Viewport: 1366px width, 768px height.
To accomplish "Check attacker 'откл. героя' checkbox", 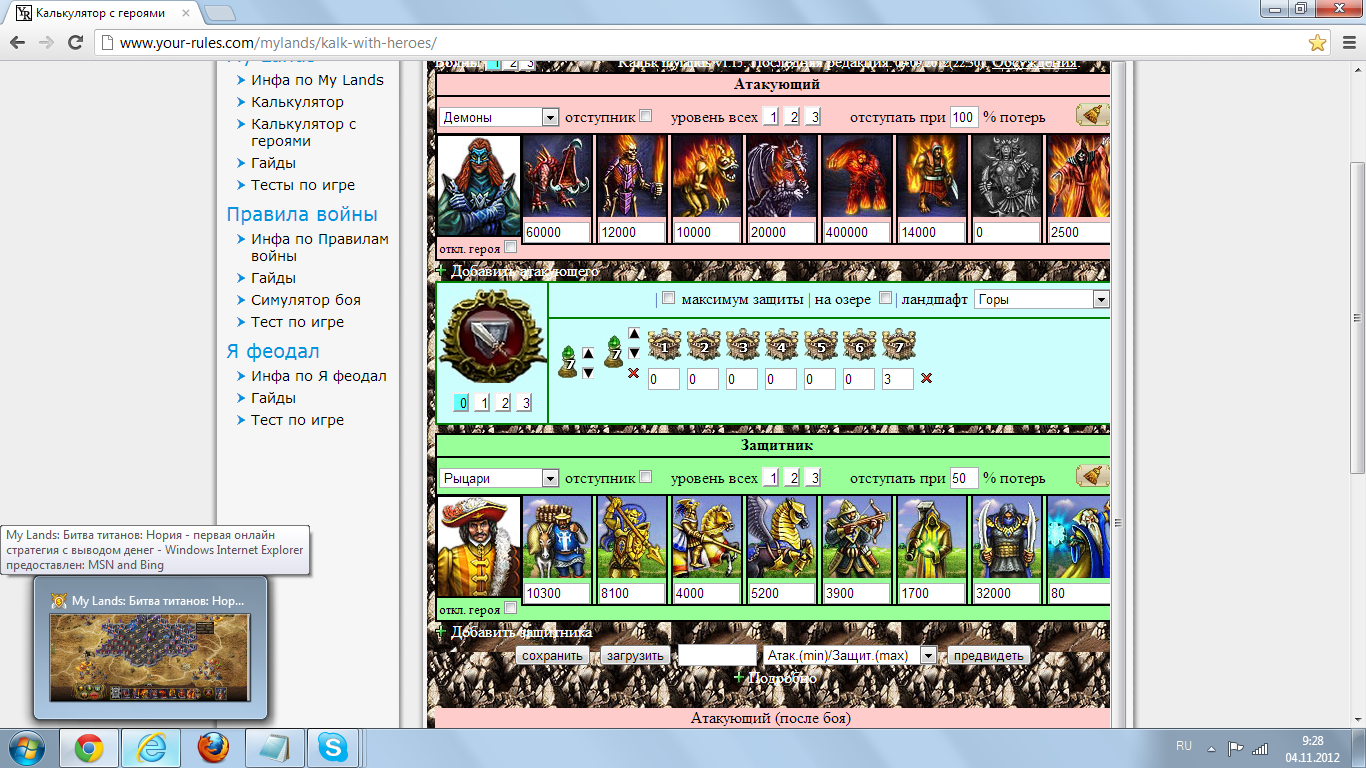I will [x=511, y=247].
